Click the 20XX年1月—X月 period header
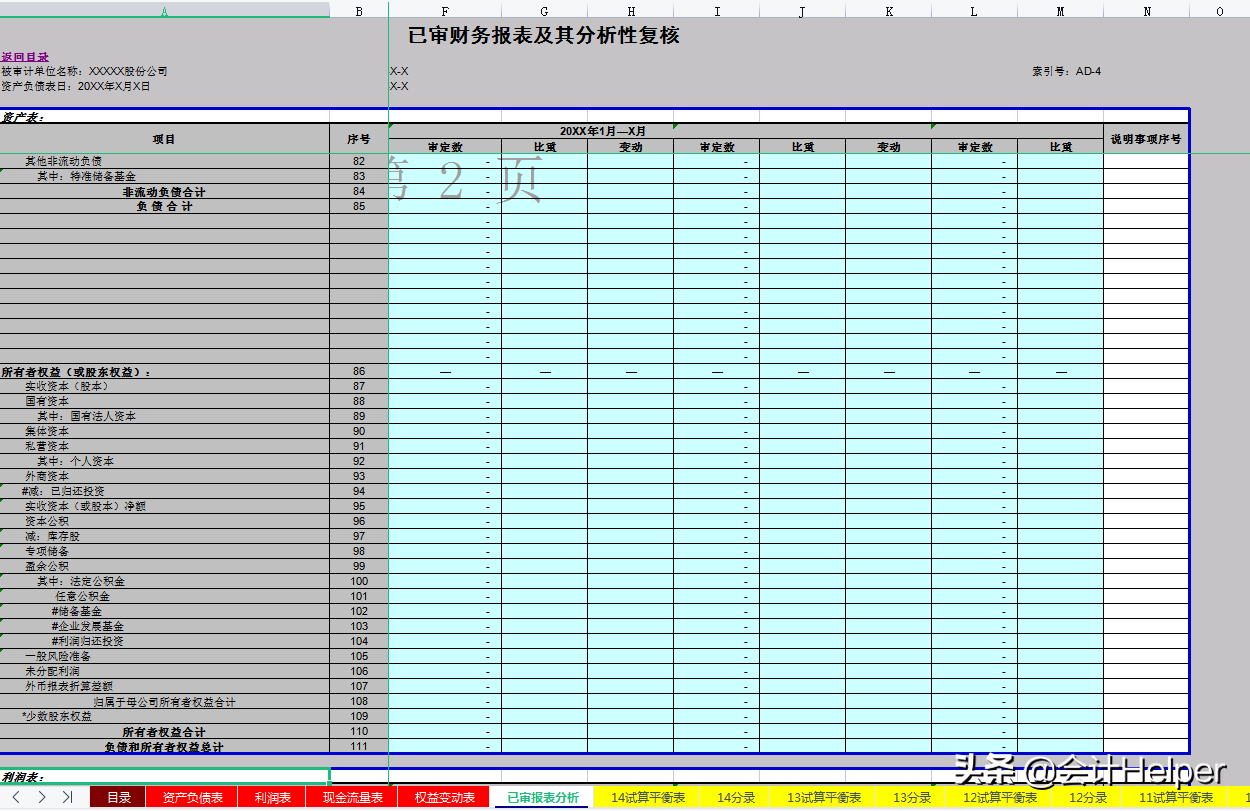Image resolution: width=1250 pixels, height=811 pixels. 603,131
